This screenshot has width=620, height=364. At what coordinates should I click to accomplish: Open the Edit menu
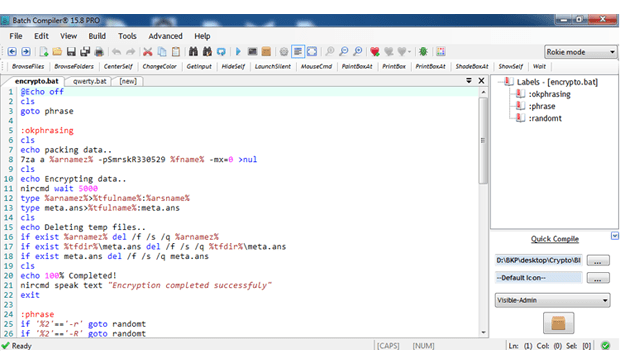[41, 36]
